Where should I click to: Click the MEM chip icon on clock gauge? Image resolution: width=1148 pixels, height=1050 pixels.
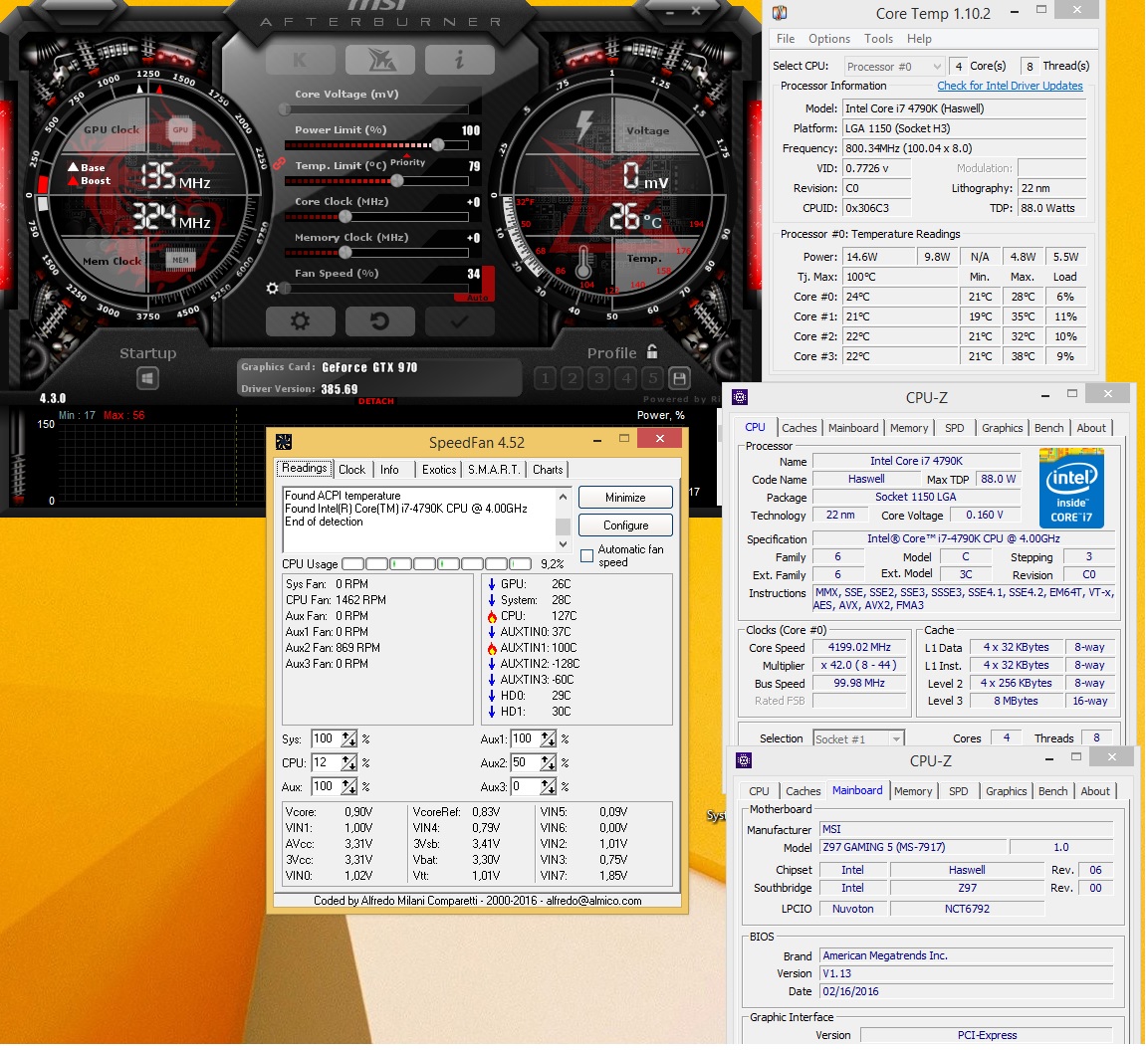tap(180, 260)
